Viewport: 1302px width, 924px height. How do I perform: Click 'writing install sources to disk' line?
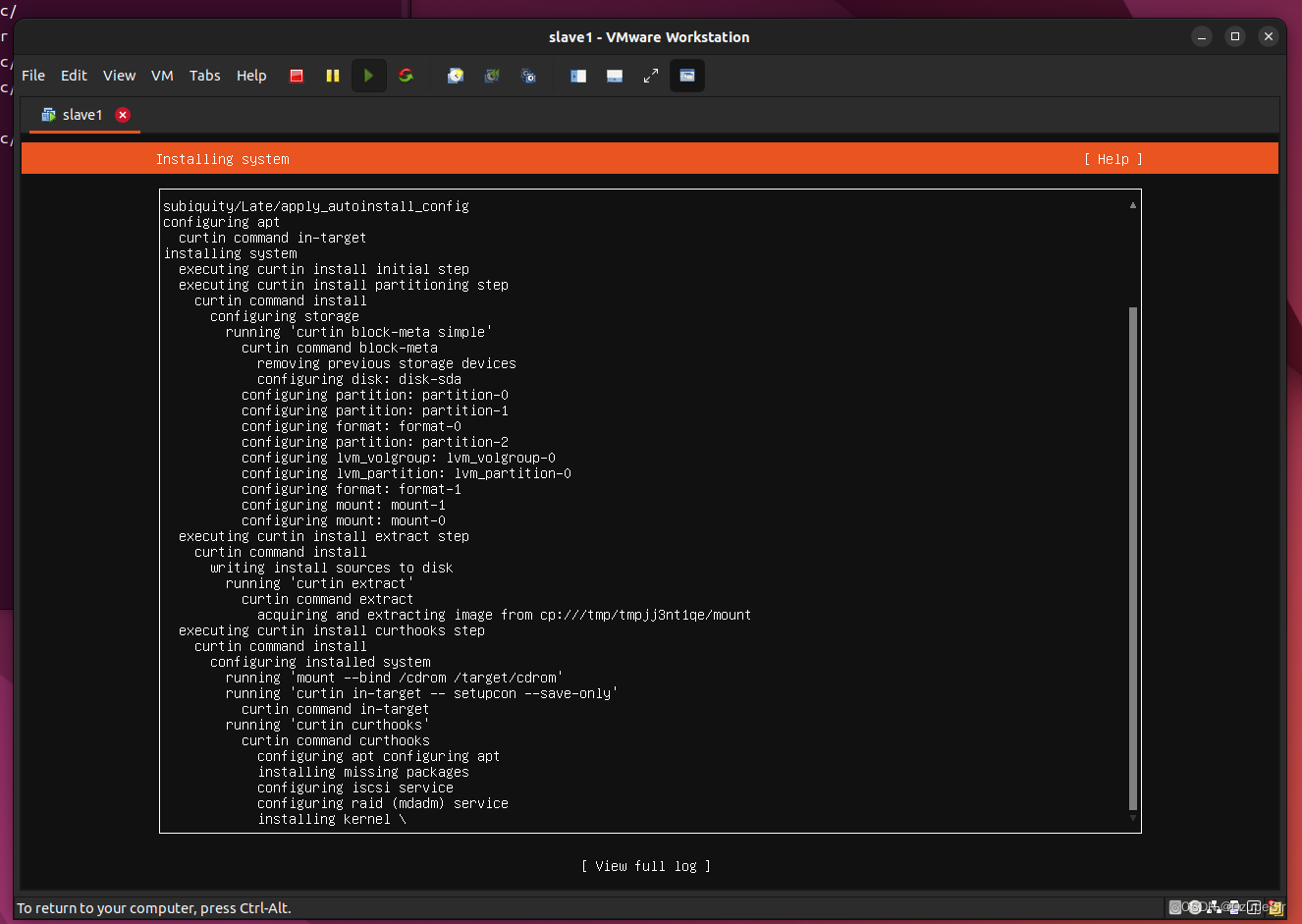[x=332, y=568]
